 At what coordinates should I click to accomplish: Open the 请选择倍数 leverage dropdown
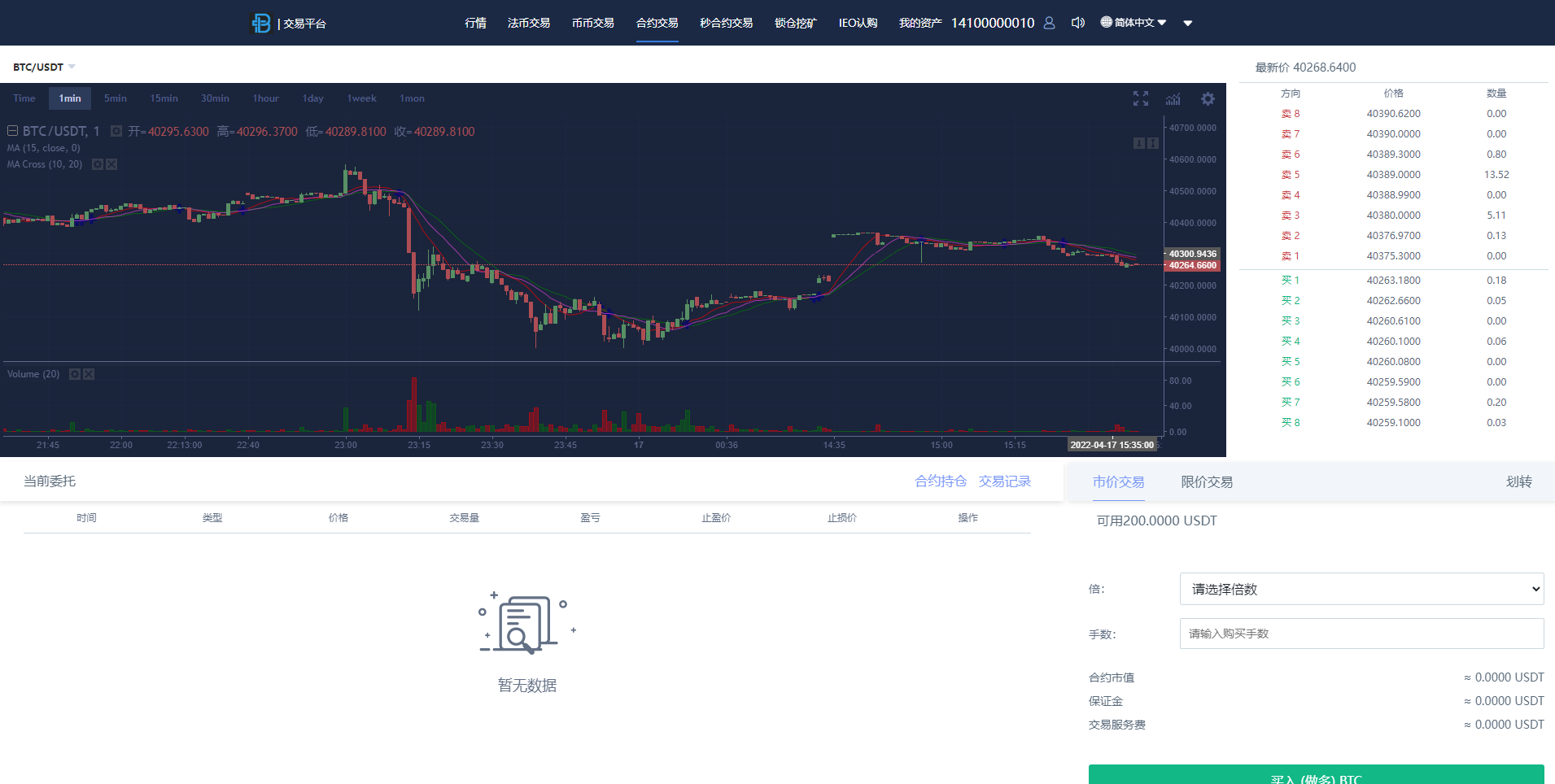coord(1360,589)
